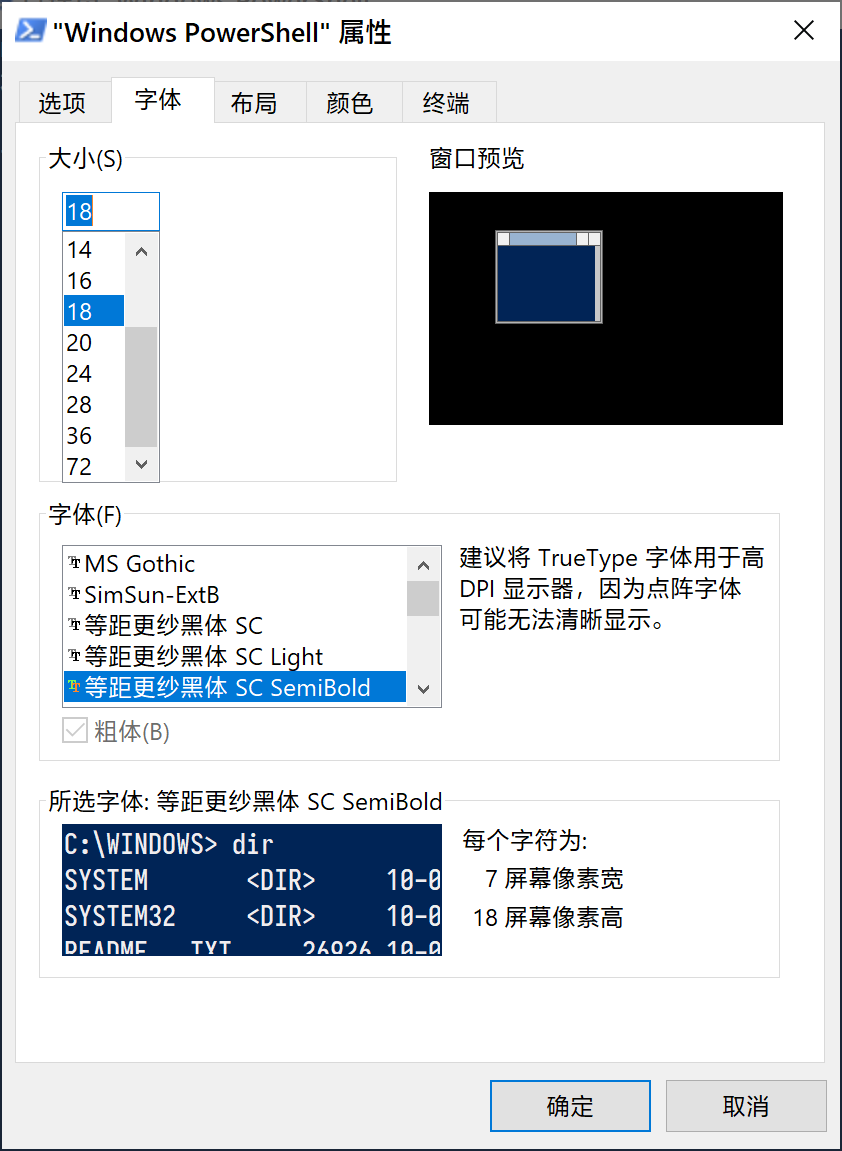Select font size 36

click(94, 435)
